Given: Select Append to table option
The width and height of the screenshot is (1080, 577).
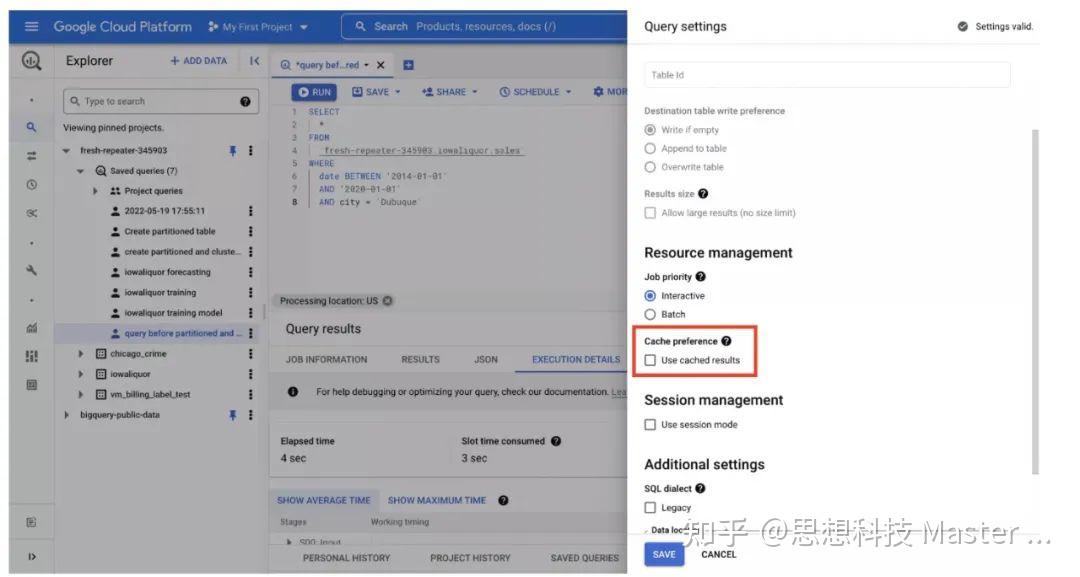Looking at the screenshot, I should pos(650,148).
